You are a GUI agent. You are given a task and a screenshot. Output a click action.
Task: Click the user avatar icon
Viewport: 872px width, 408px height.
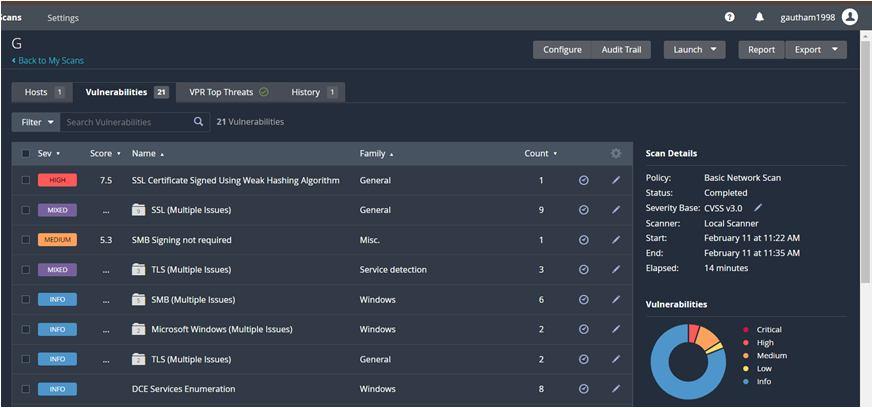pyautogui.click(x=850, y=17)
